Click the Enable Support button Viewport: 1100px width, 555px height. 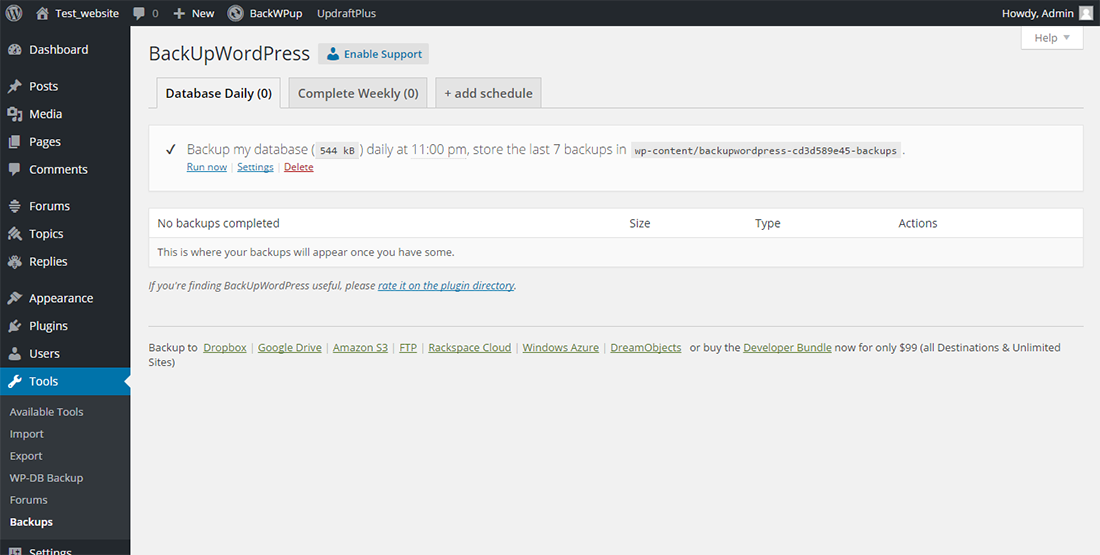pyautogui.click(x=373, y=54)
